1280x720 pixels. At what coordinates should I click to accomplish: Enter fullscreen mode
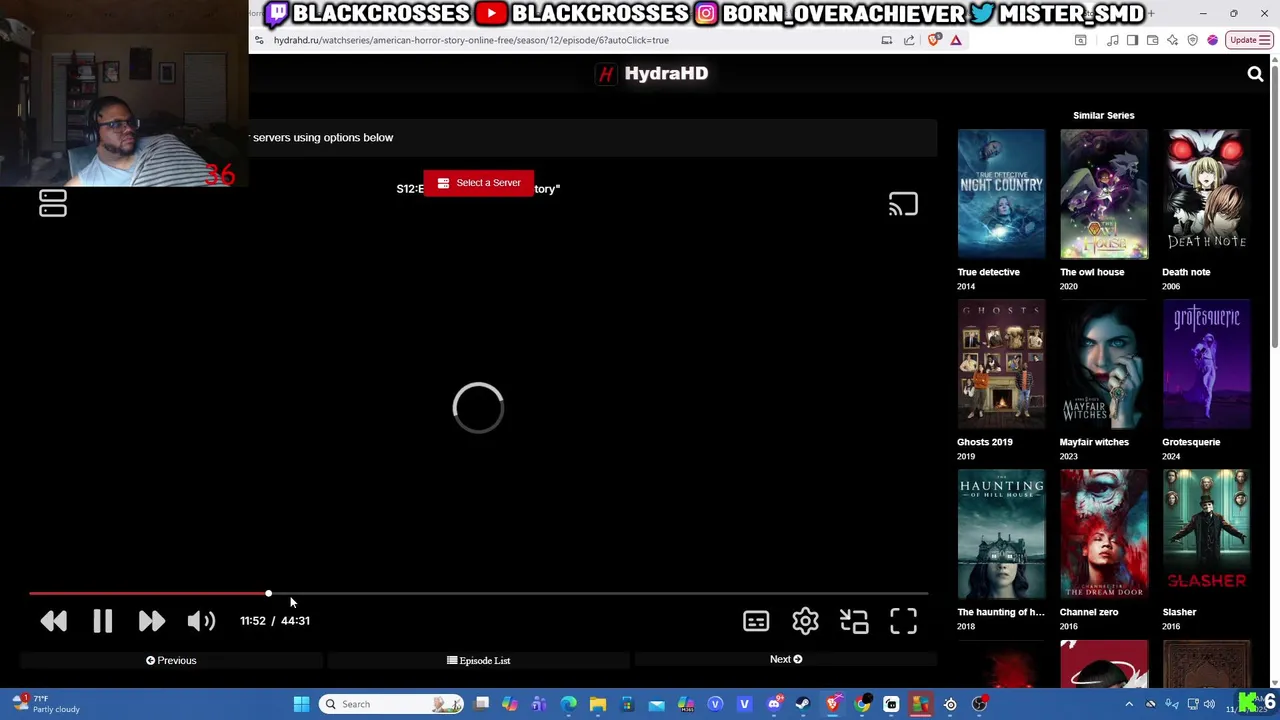click(x=903, y=621)
